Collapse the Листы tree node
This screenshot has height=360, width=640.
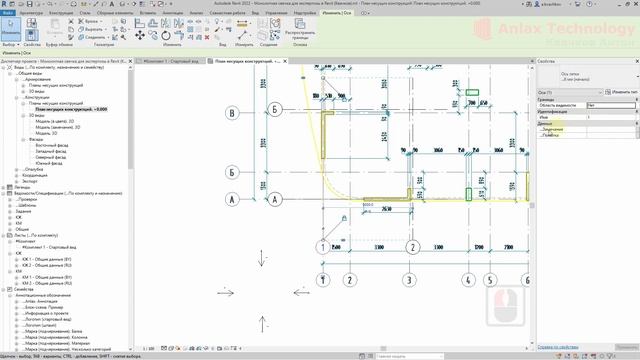pyautogui.click(x=4, y=236)
